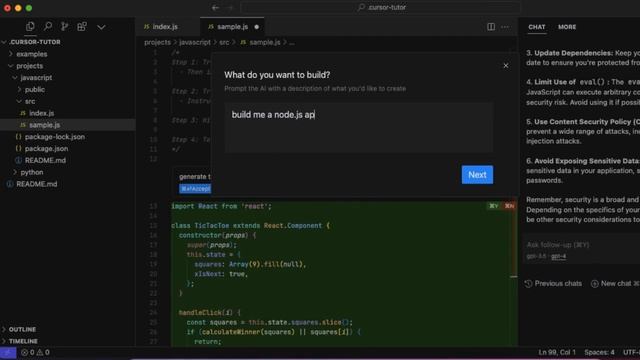
Task: Open editor more actions ellipsis
Action: 505,27
